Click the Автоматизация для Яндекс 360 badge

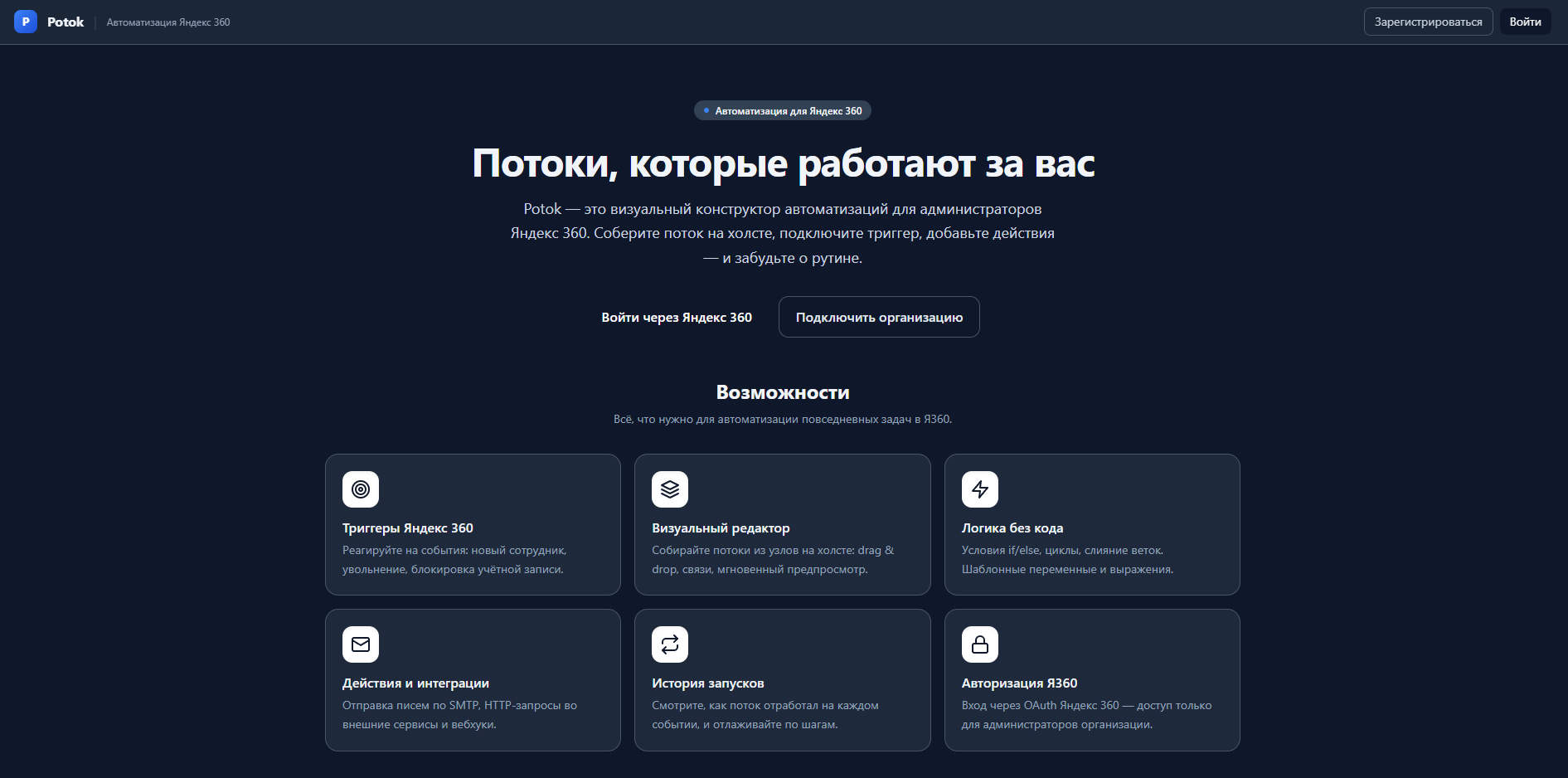[x=783, y=110]
